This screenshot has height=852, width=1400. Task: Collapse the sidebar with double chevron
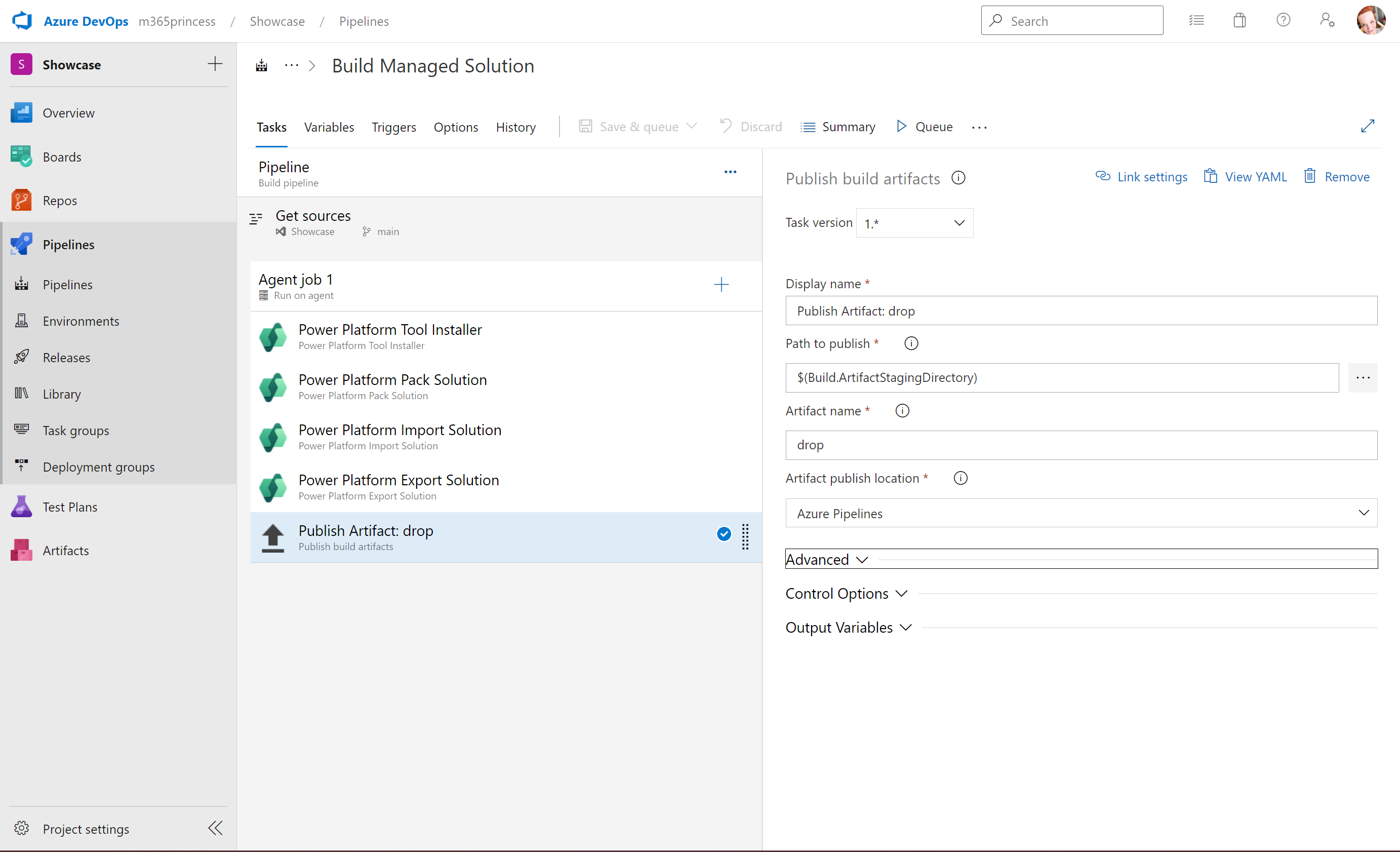coord(215,828)
